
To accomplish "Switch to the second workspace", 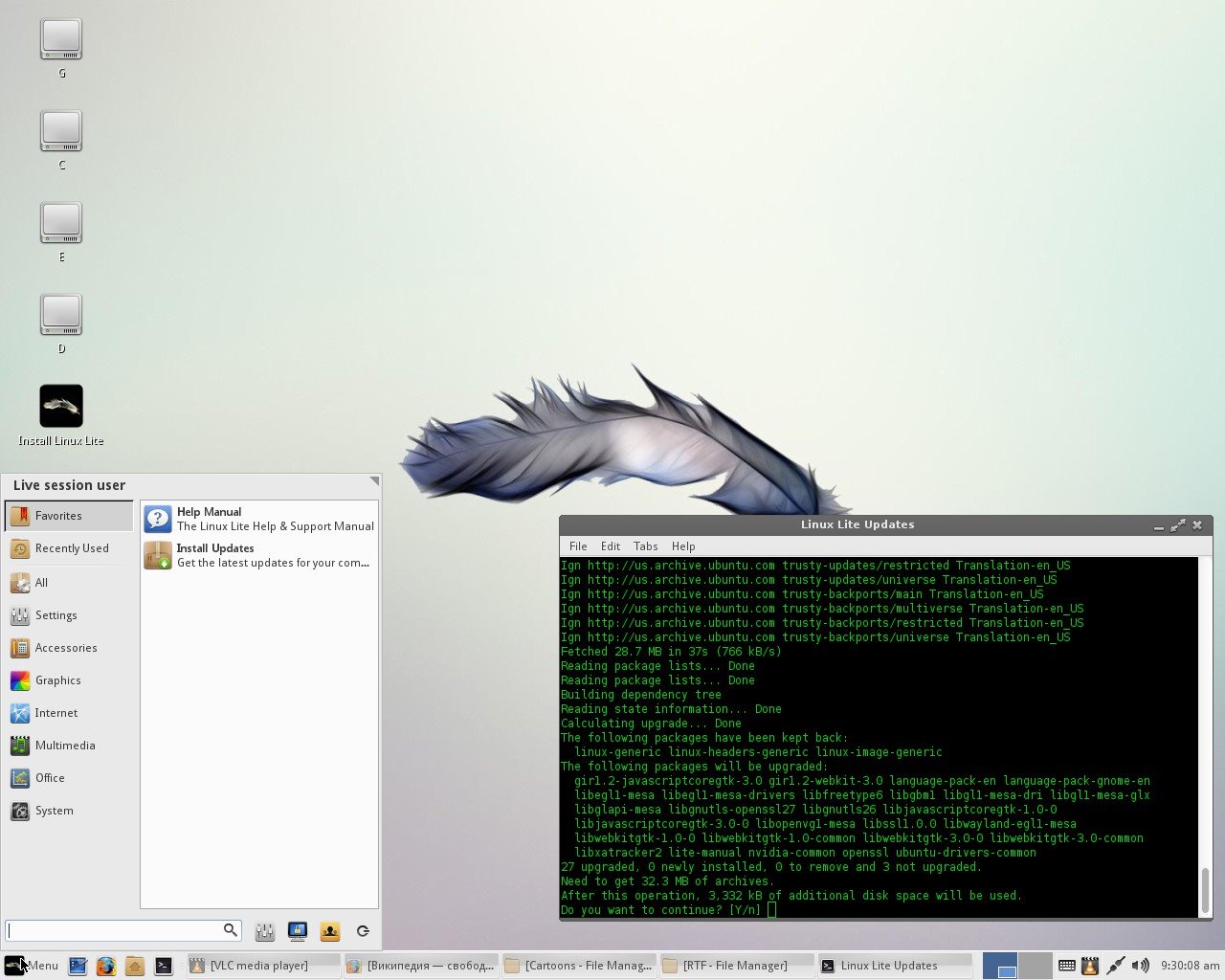I will click(1035, 966).
